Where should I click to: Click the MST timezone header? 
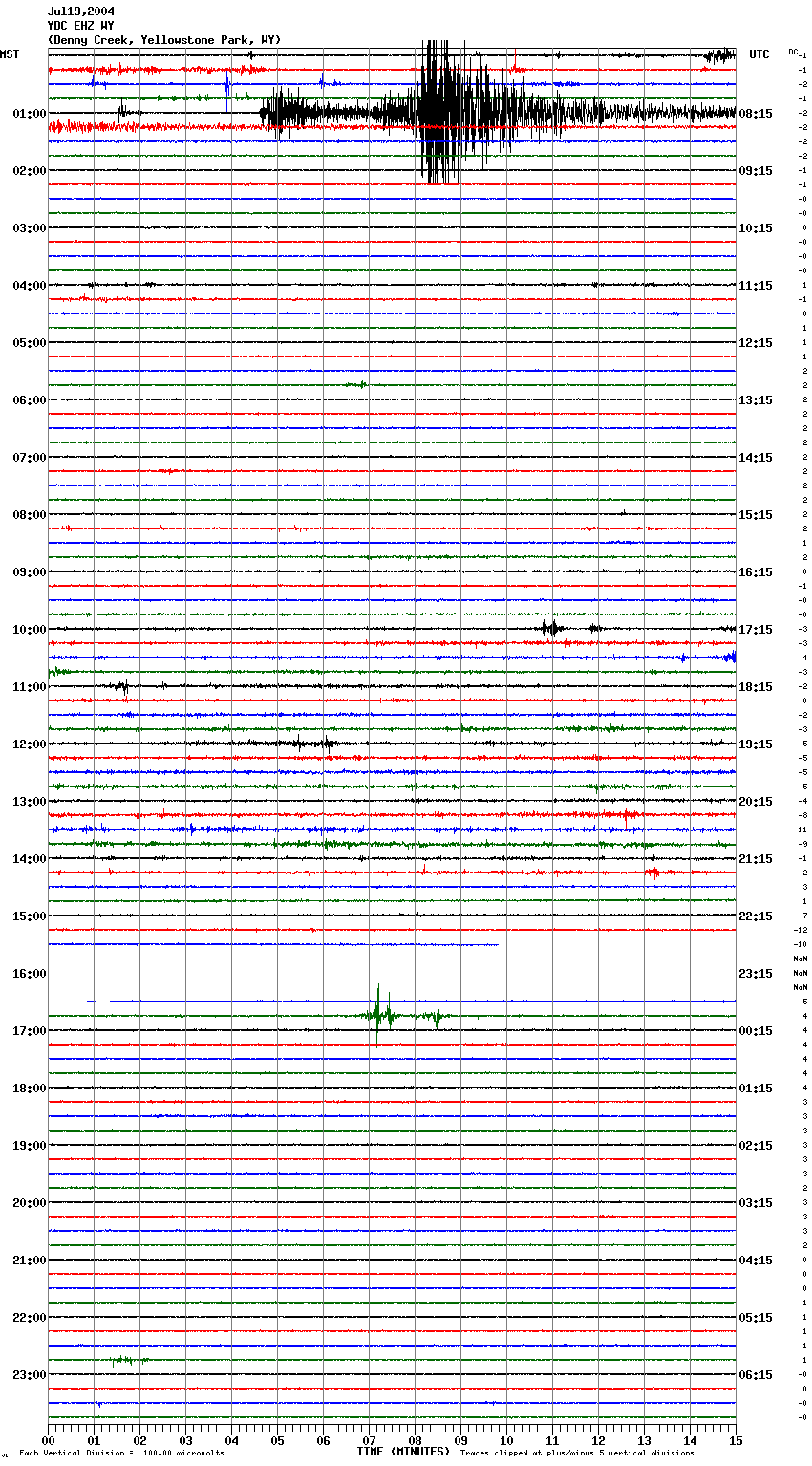[x=10, y=54]
